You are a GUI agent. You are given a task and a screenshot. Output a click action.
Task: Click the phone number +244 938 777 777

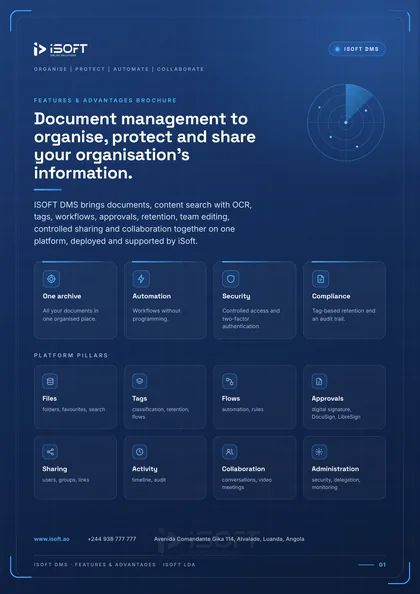112,539
